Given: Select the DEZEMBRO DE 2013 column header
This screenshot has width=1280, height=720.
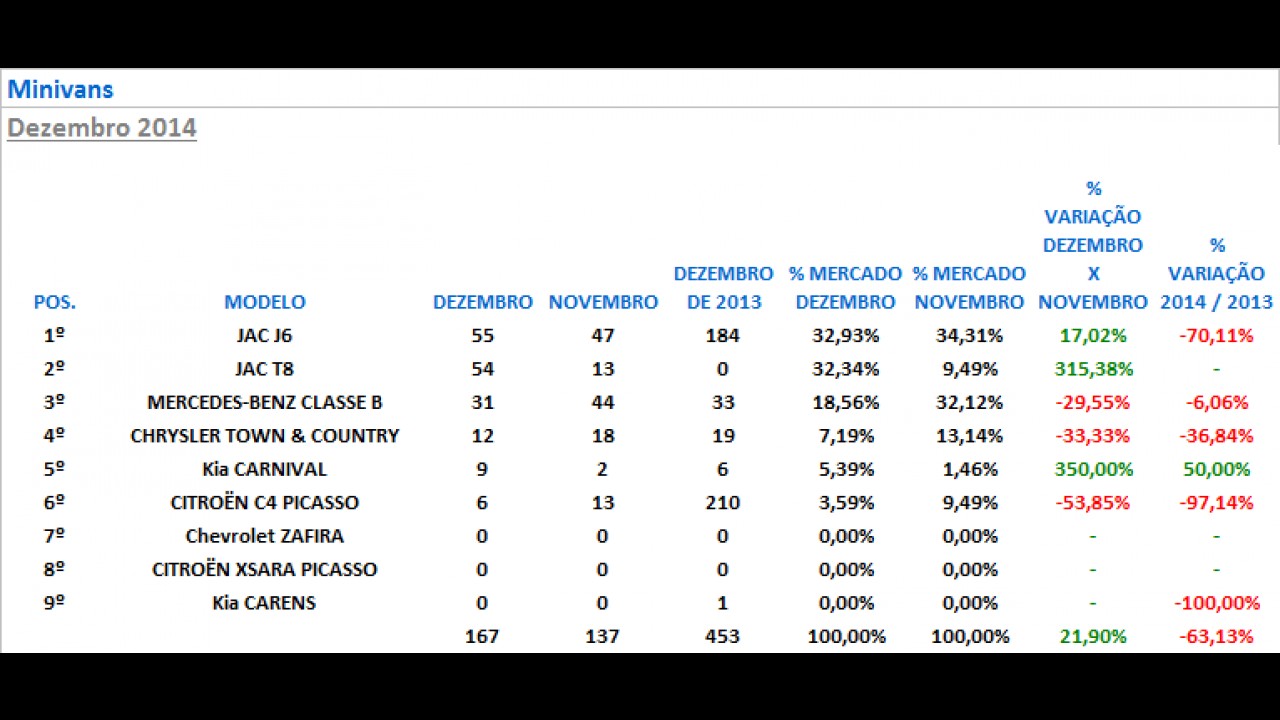Looking at the screenshot, I should click(723, 288).
